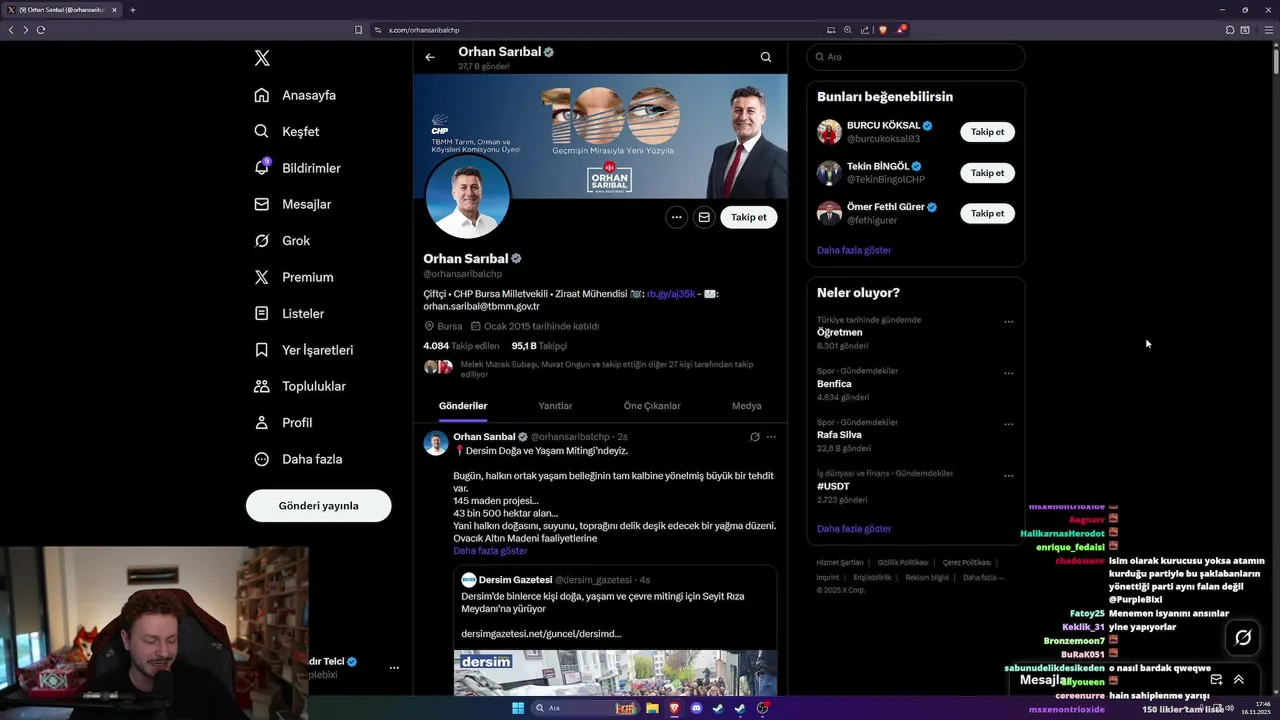Image resolution: width=1280 pixels, height=720 pixels.
Task: Open options for Rafa Silva trend
Action: point(1008,424)
